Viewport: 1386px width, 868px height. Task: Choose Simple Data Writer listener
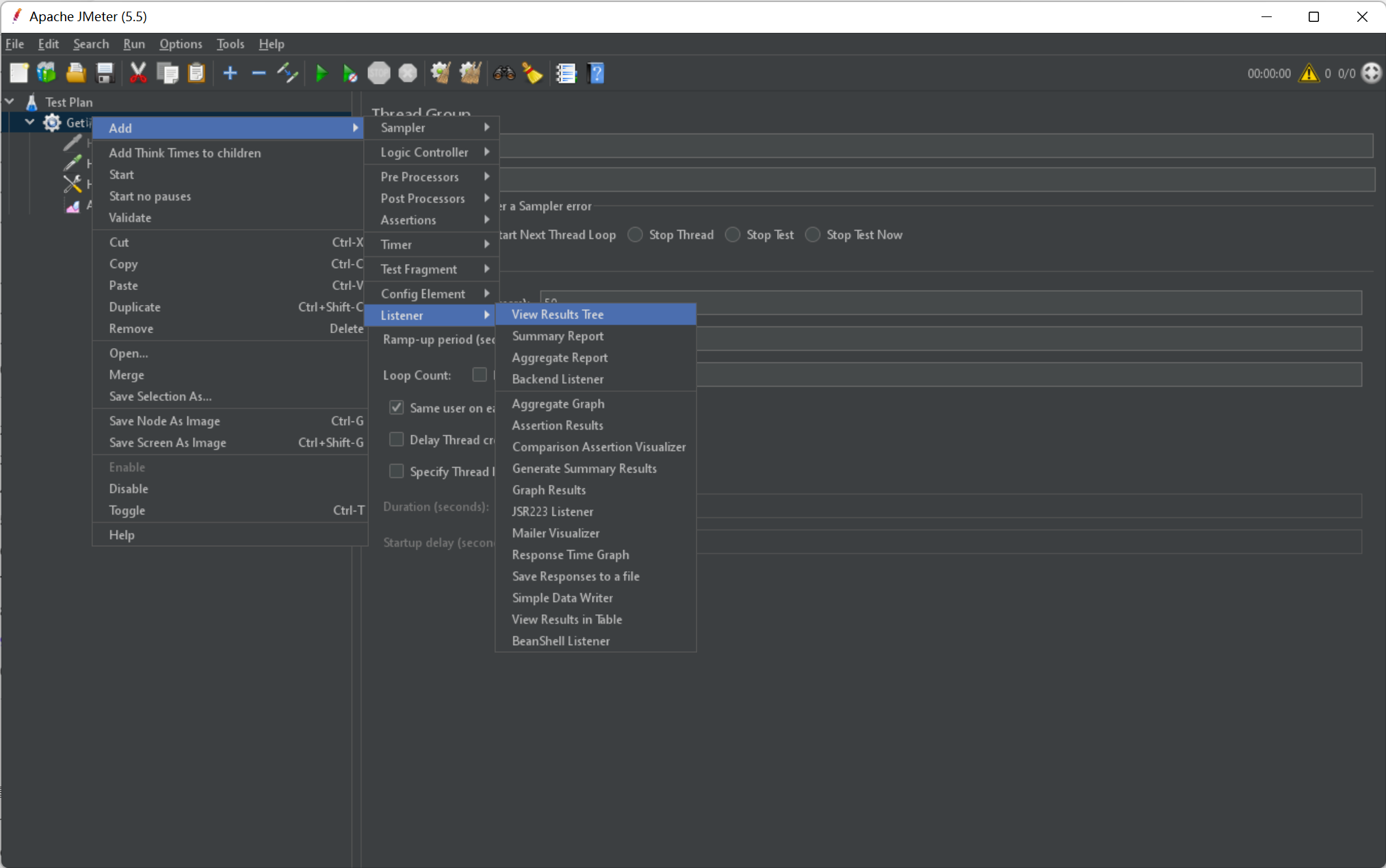[x=596, y=599]
